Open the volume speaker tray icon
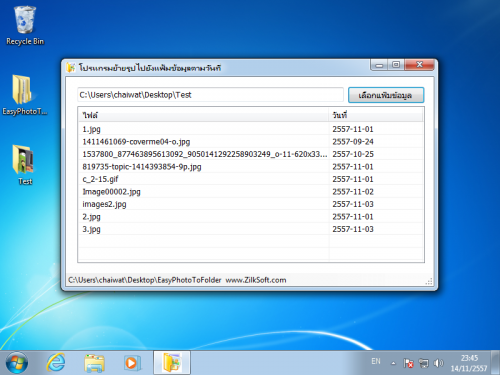This screenshot has width=500, height=375. click(x=438, y=363)
